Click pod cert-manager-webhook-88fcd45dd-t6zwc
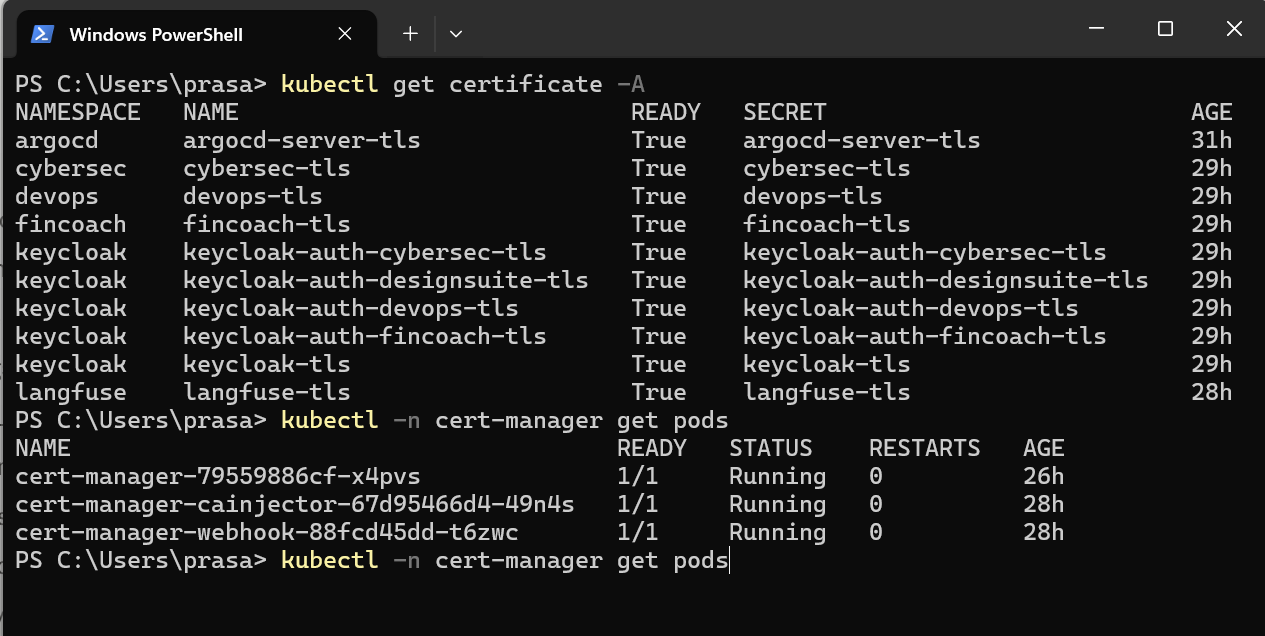The width and height of the screenshot is (1265, 636). tap(267, 532)
